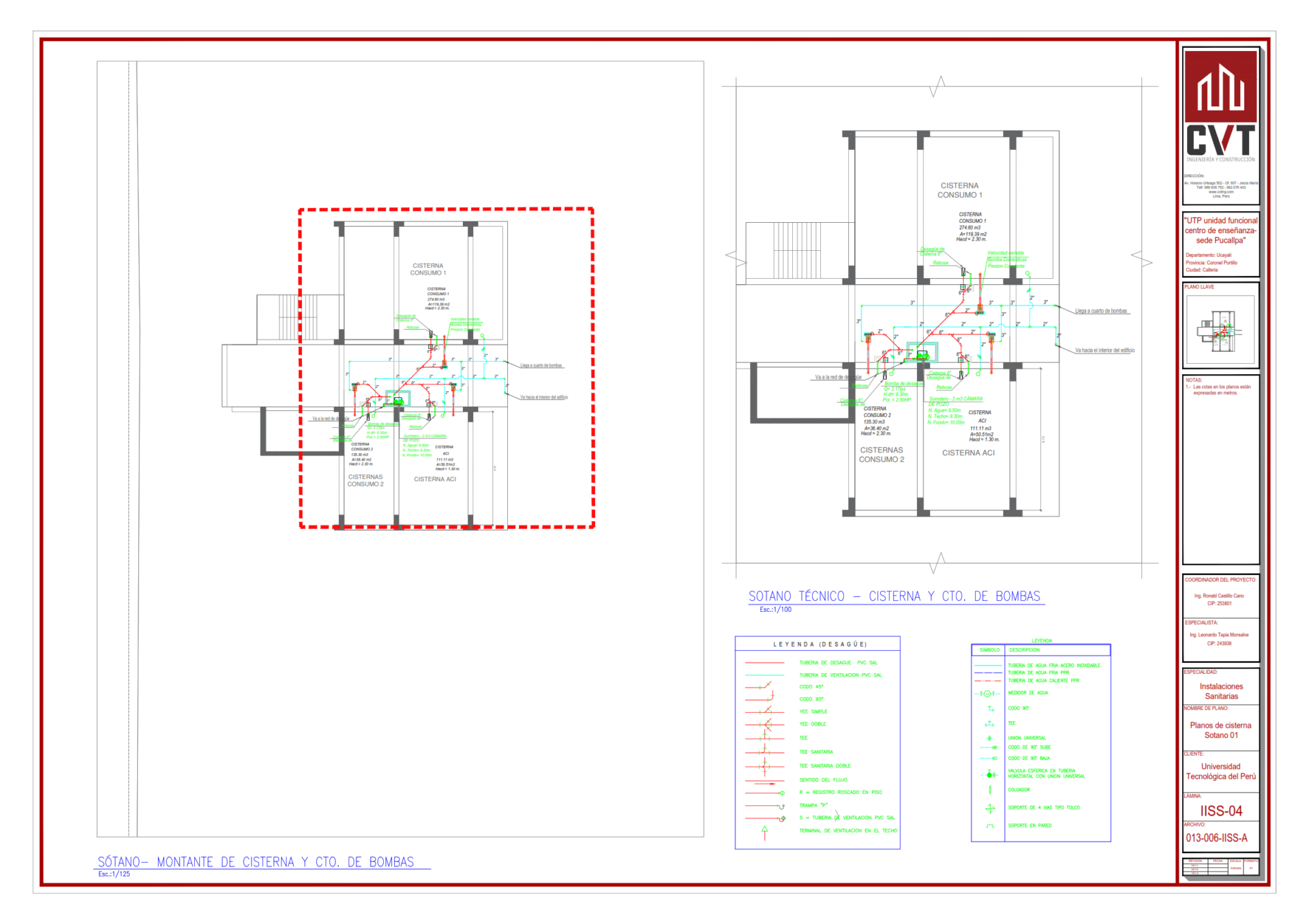1309x924 pixels.
Task: Click the Yee Doble symbol in the desagüe legend
Action: click(x=765, y=724)
